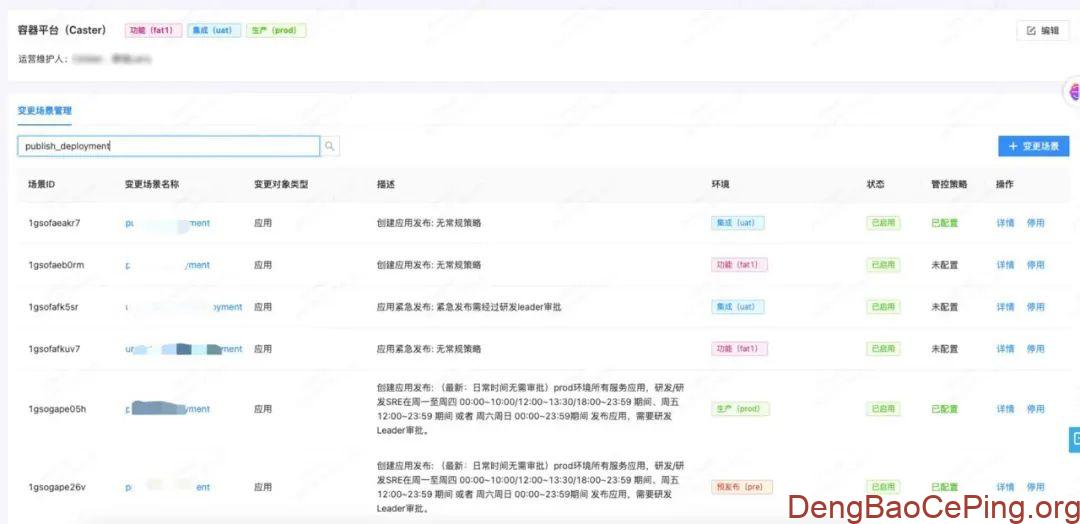1080x524 pixels.
Task: Click 功能 (fat1) tag in row 1gsofafkuv7
Action: (x=739, y=349)
